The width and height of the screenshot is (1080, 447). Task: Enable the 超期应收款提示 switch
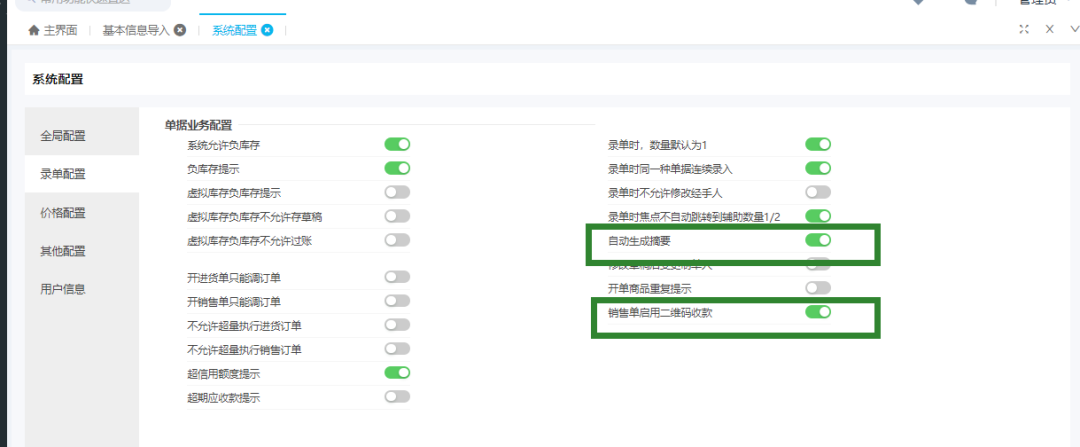tap(397, 397)
